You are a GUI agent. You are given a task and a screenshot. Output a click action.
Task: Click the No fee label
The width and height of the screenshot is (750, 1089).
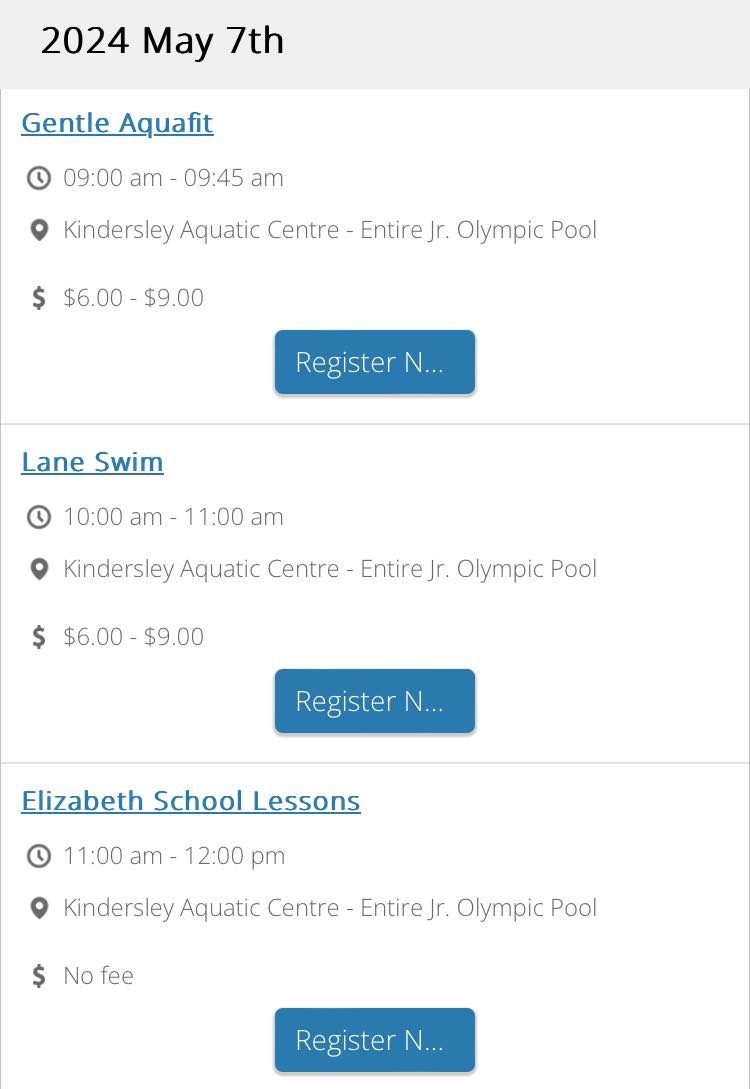(x=99, y=975)
